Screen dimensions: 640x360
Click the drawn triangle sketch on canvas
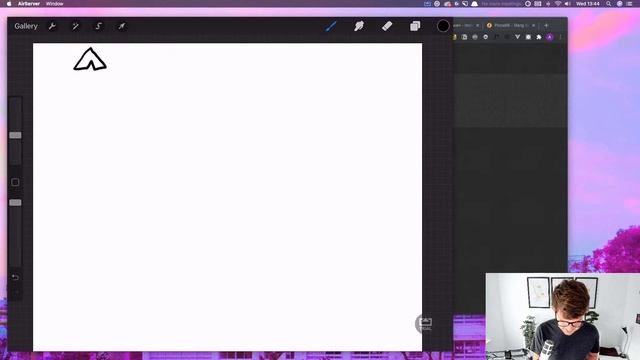pos(90,60)
